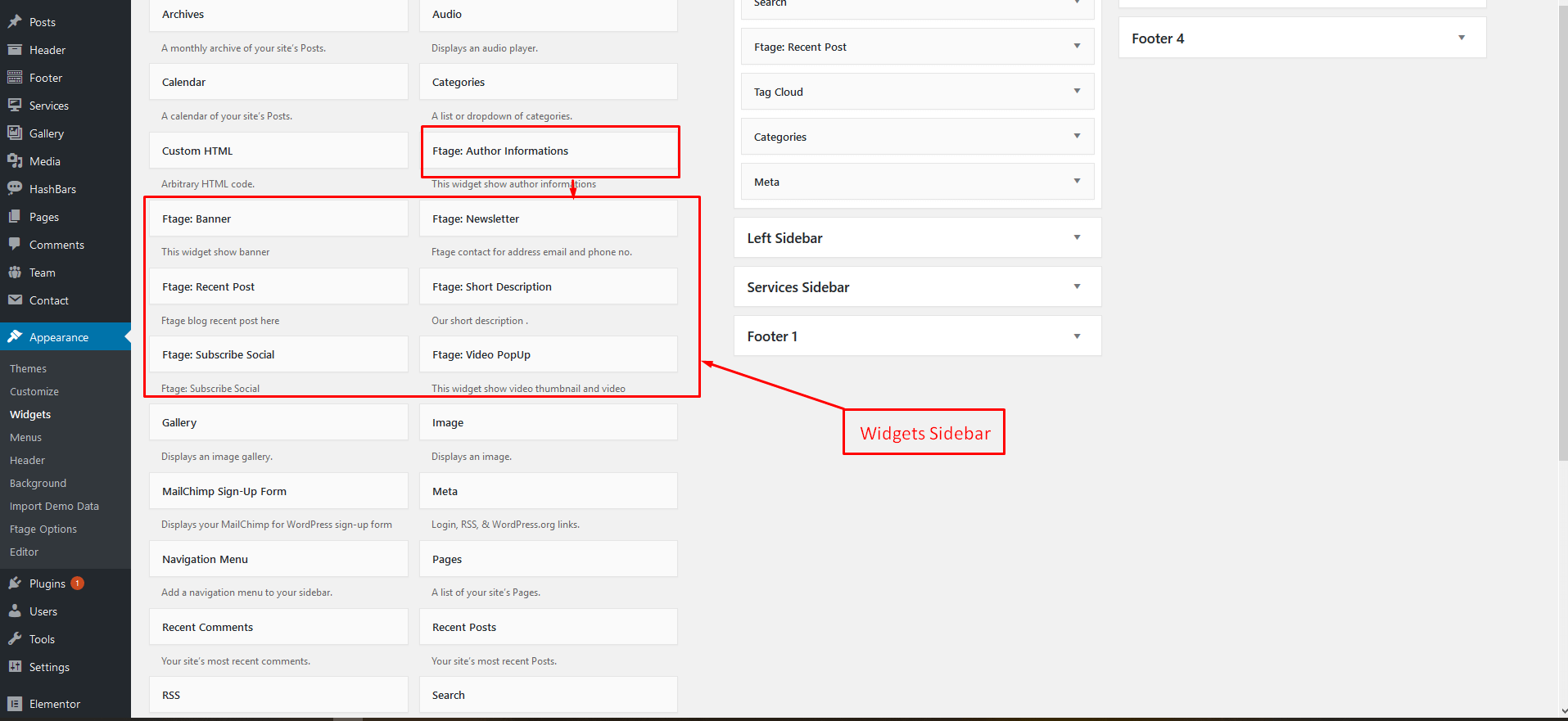This screenshot has height=721, width=1568.
Task: Select the Gallery available widget
Action: [278, 422]
